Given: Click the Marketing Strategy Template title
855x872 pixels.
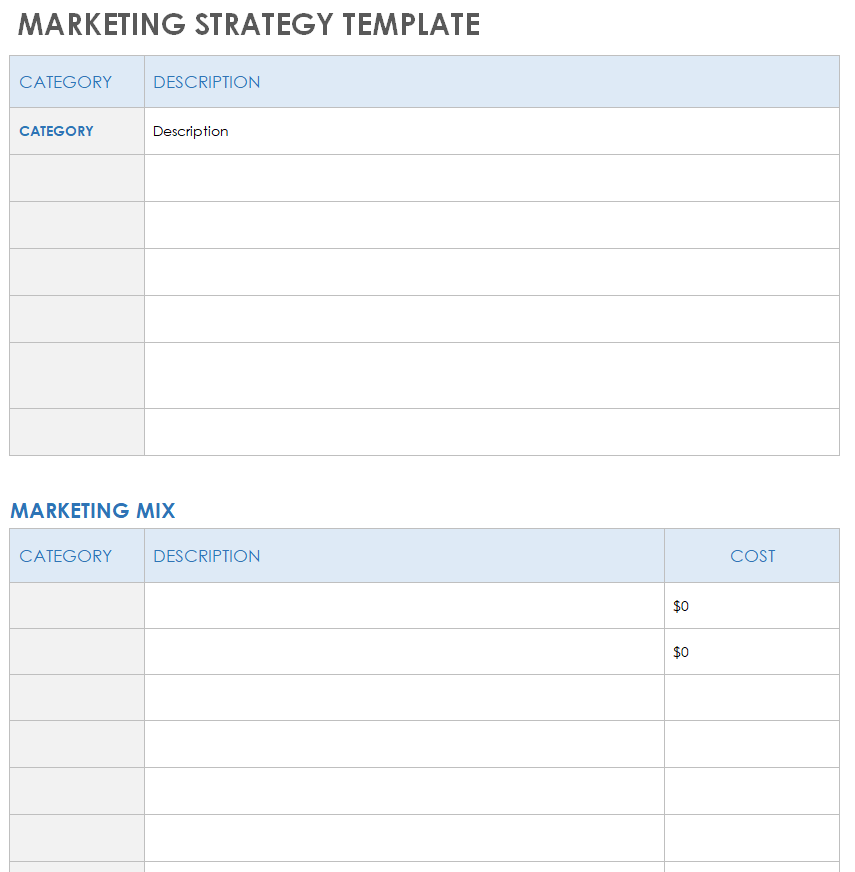Looking at the screenshot, I should (x=249, y=25).
